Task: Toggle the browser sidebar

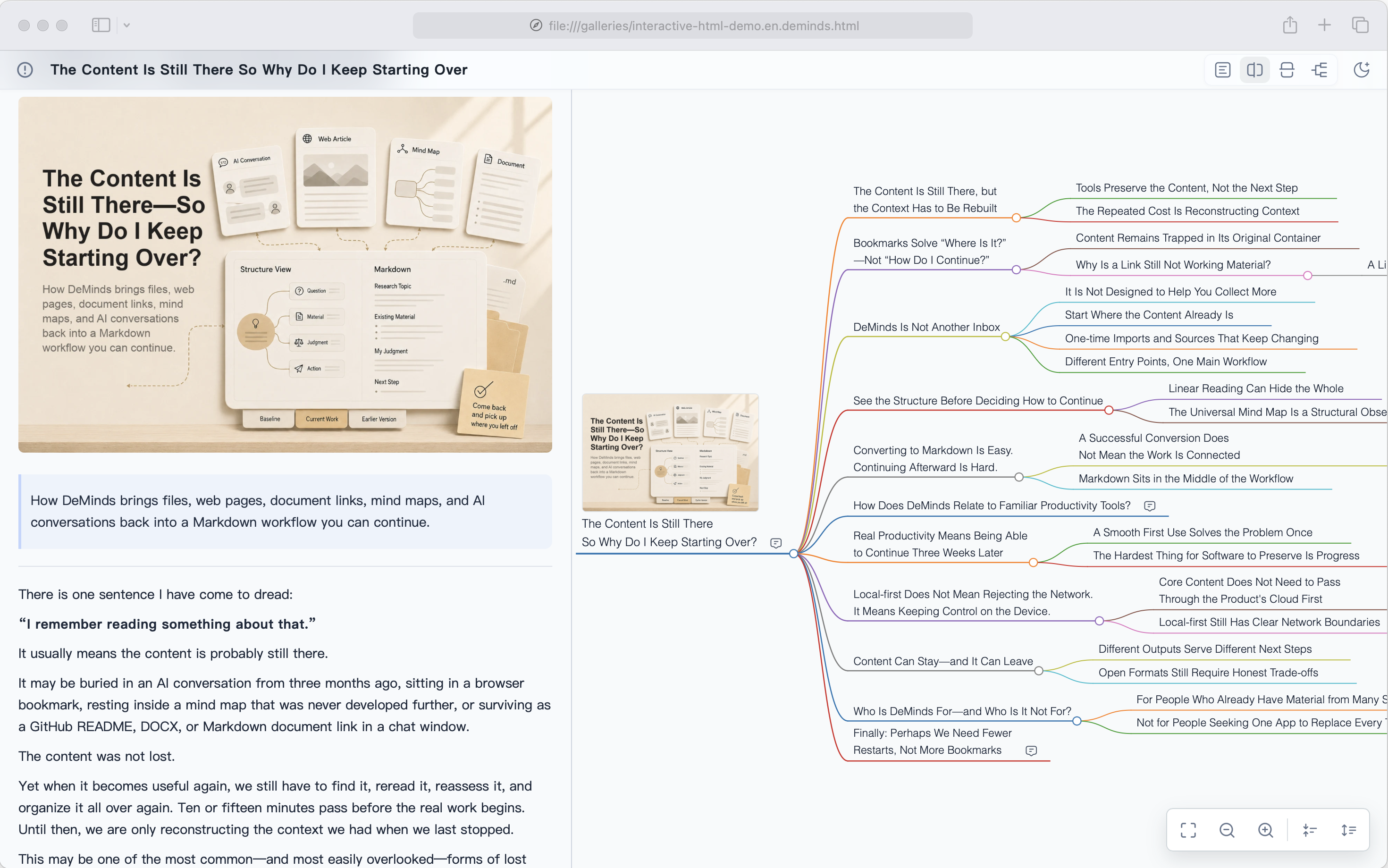Action: click(x=101, y=25)
